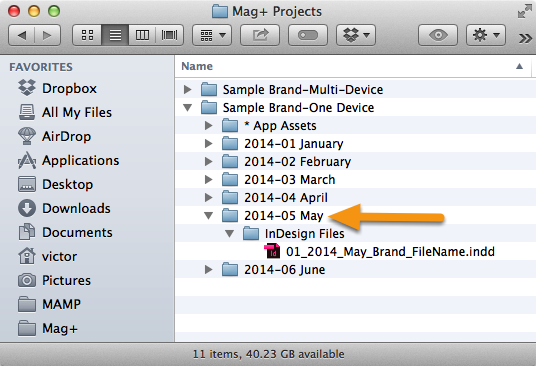Collapse the 2014-05 May folder
Screen dimensions: 536x366
[209, 216]
